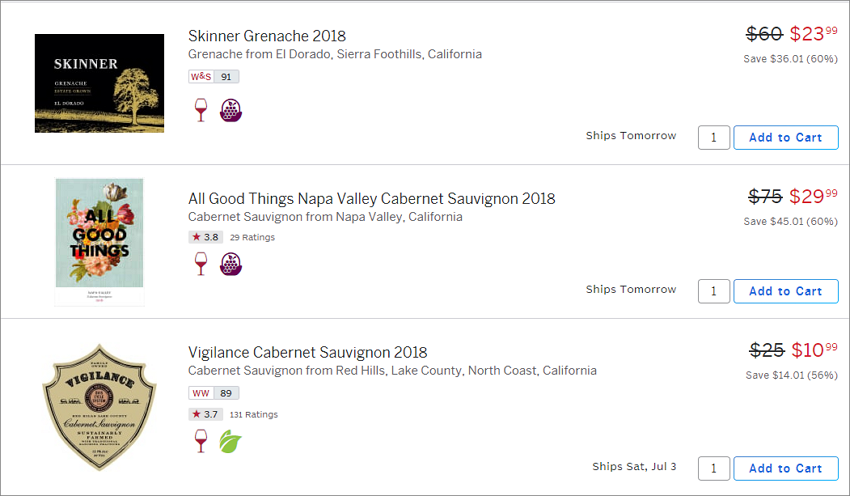The width and height of the screenshot is (850, 496).
Task: Click the green leaf icon under Vigilance Cabernet
Action: [x=230, y=441]
